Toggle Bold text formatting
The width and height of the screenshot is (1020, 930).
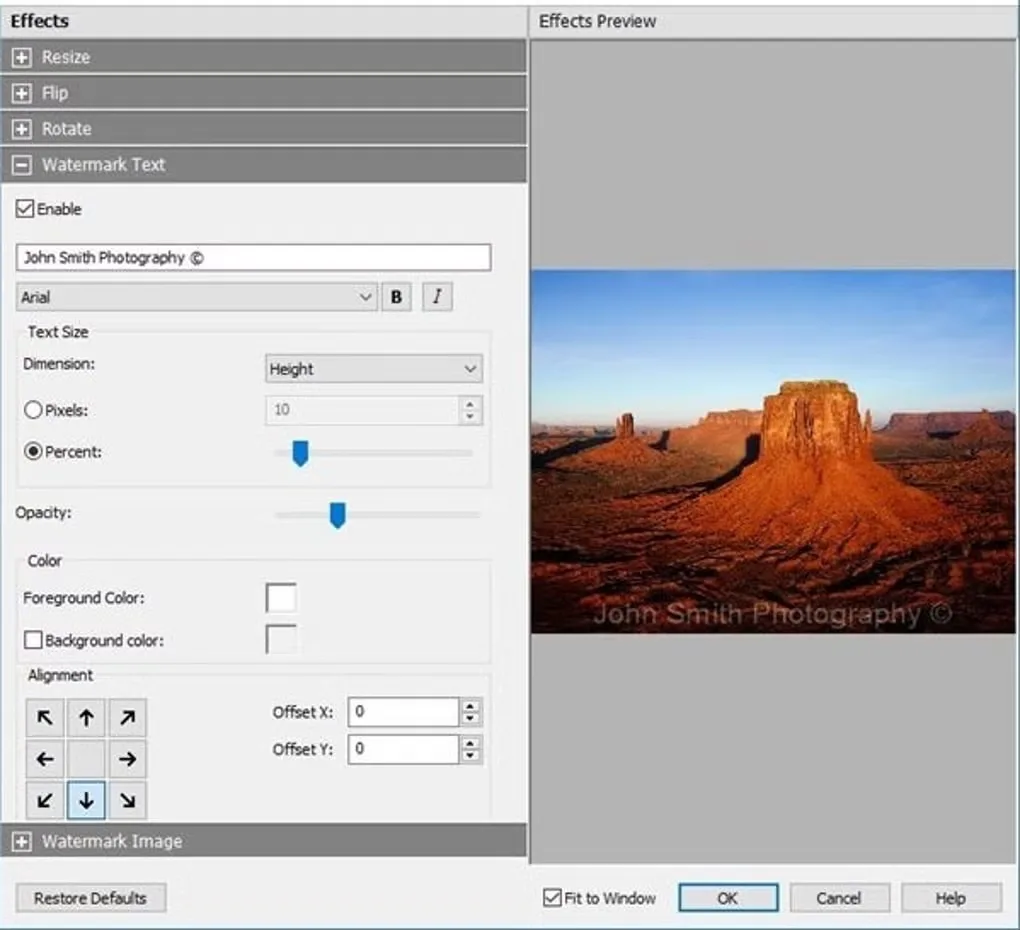point(396,297)
